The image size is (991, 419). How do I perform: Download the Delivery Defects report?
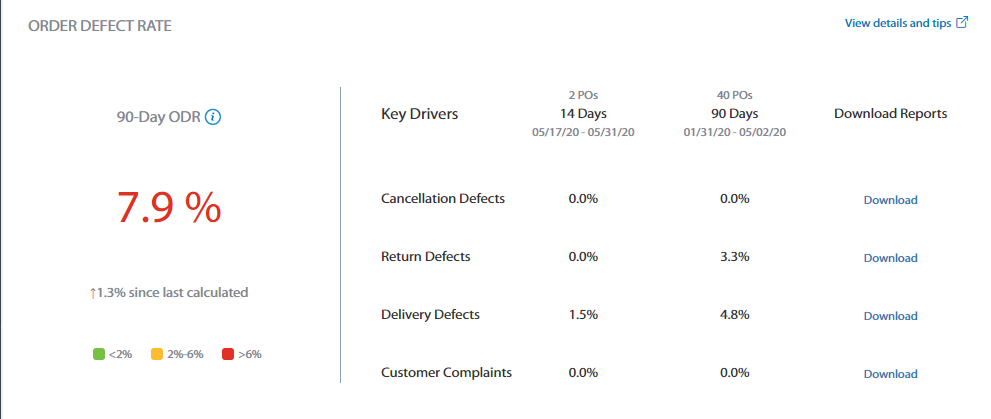pos(891,316)
